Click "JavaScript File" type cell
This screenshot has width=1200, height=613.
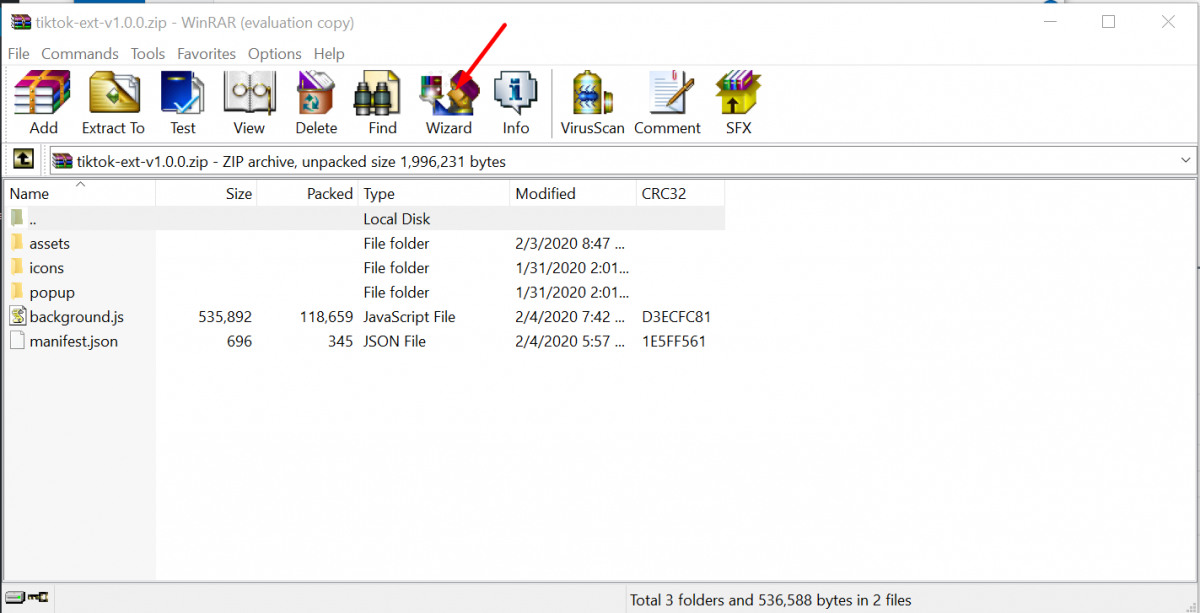coord(409,316)
